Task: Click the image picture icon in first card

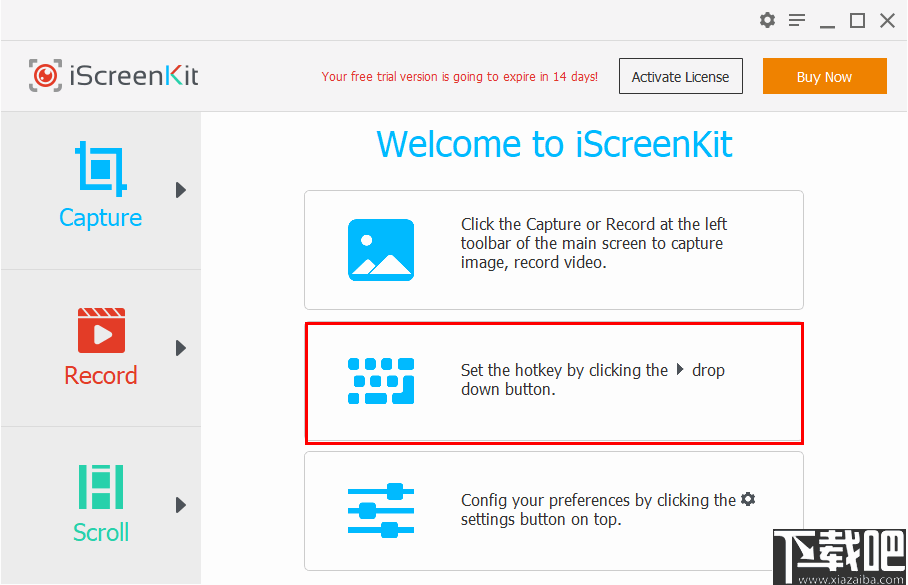Action: (x=381, y=250)
